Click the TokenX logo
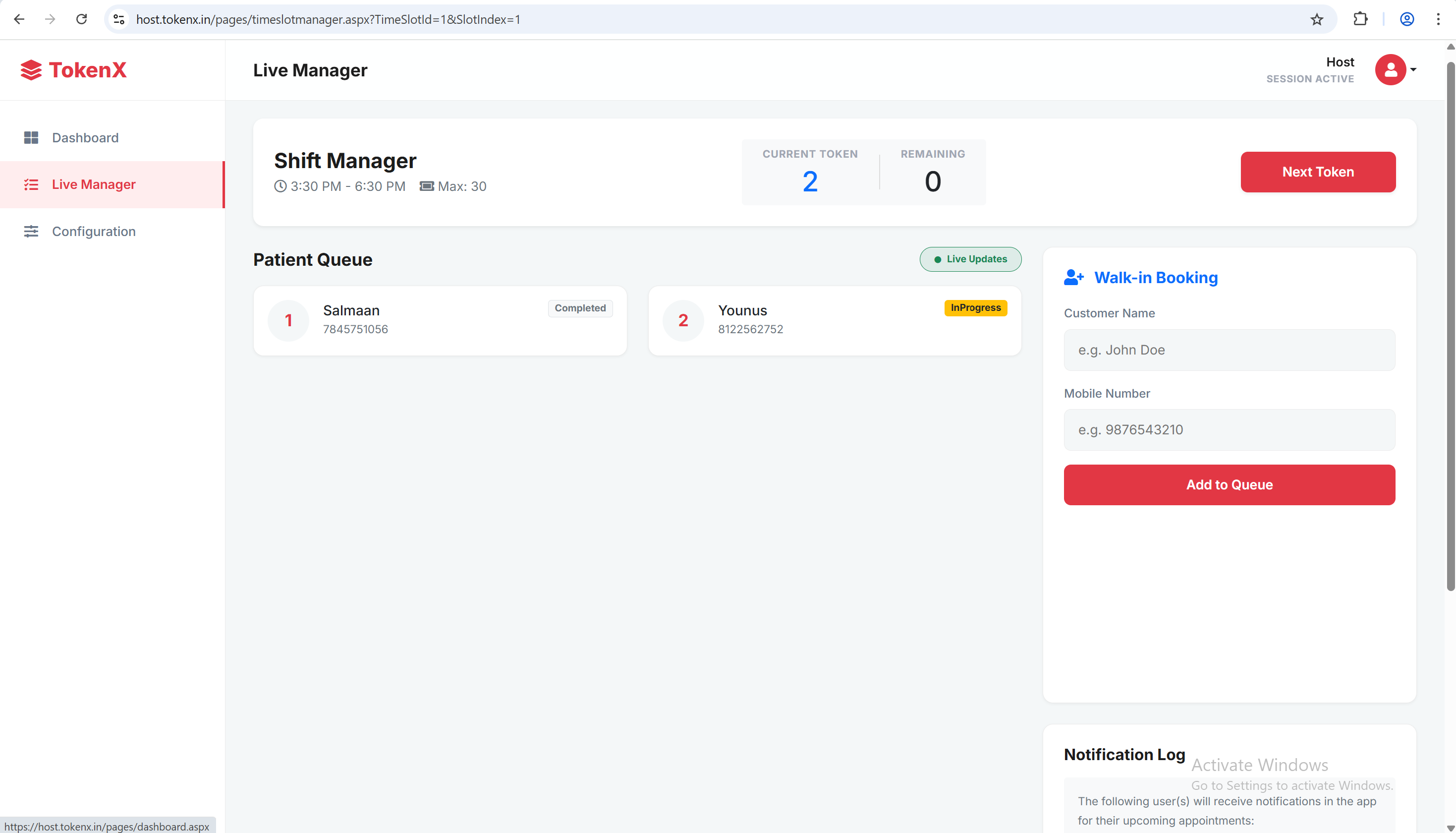The width and height of the screenshot is (1456, 833). (x=72, y=70)
